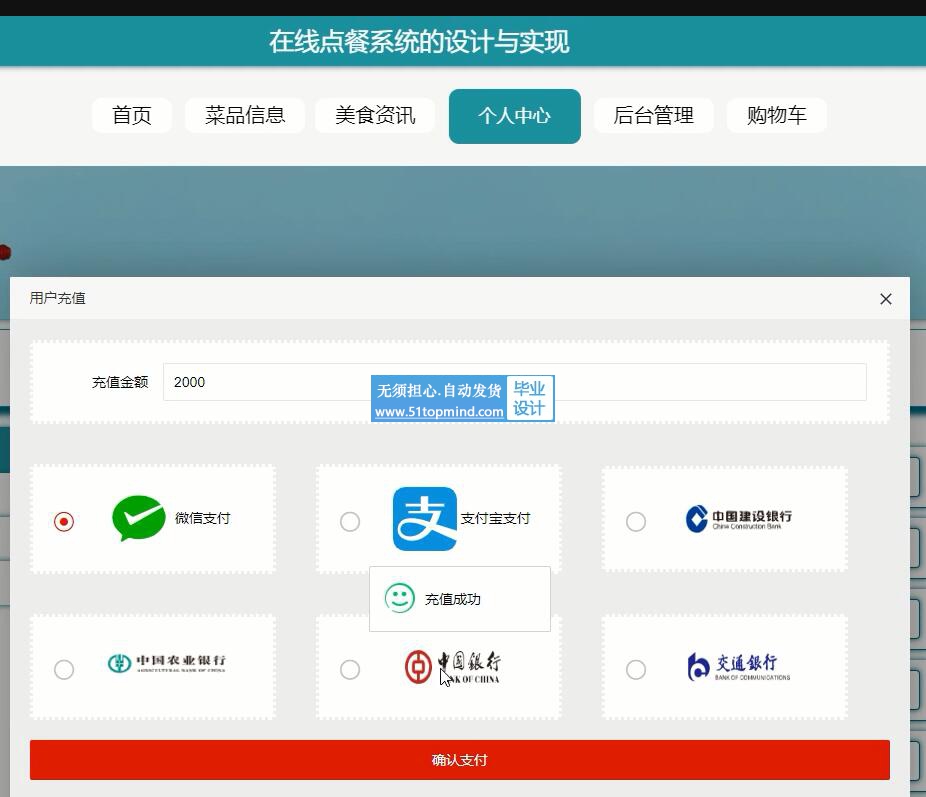Click the blue Alipay logo
Image resolution: width=926 pixels, height=797 pixels.
point(425,519)
